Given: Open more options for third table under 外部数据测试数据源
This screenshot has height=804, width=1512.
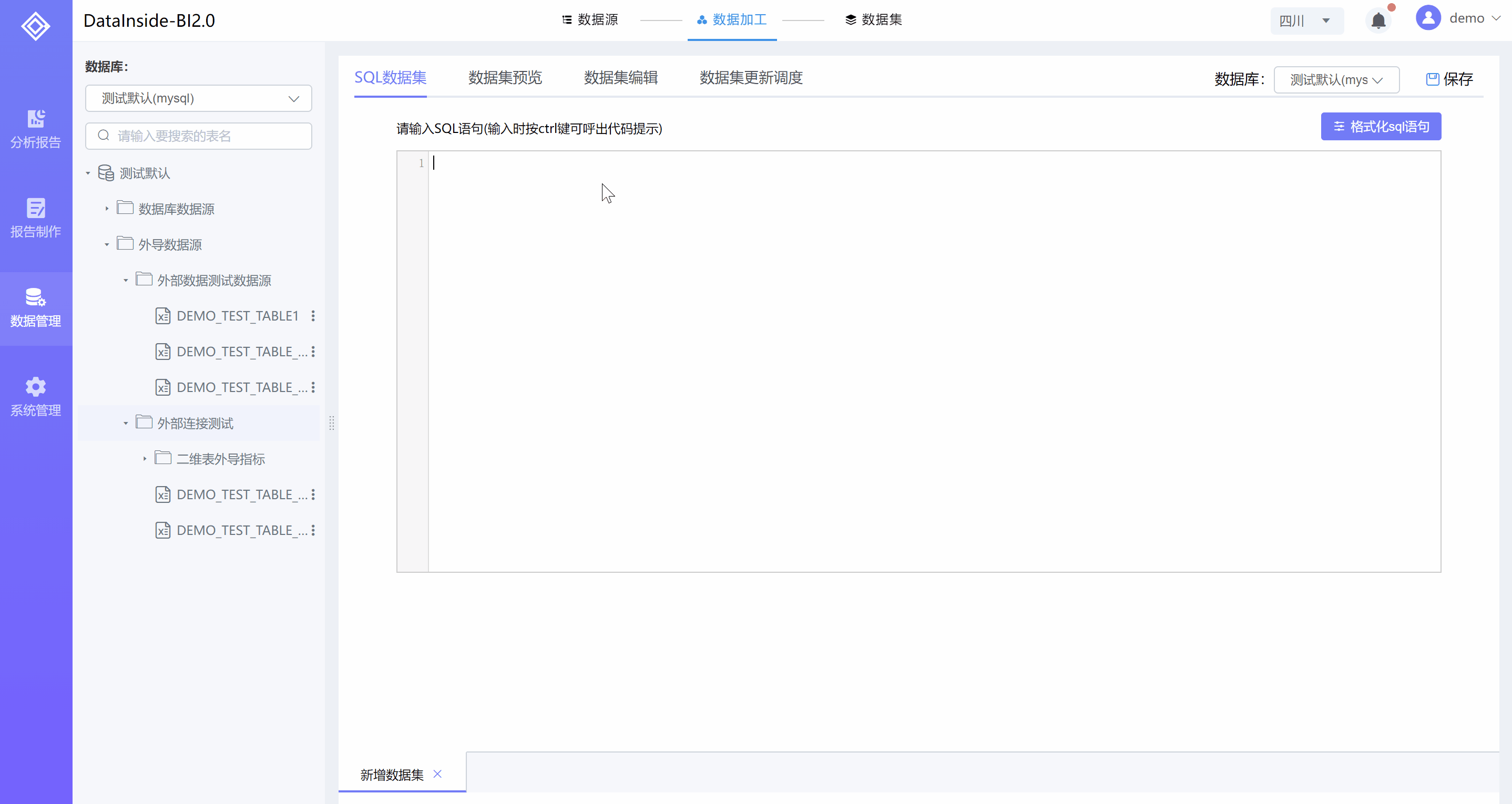Looking at the screenshot, I should coord(313,387).
